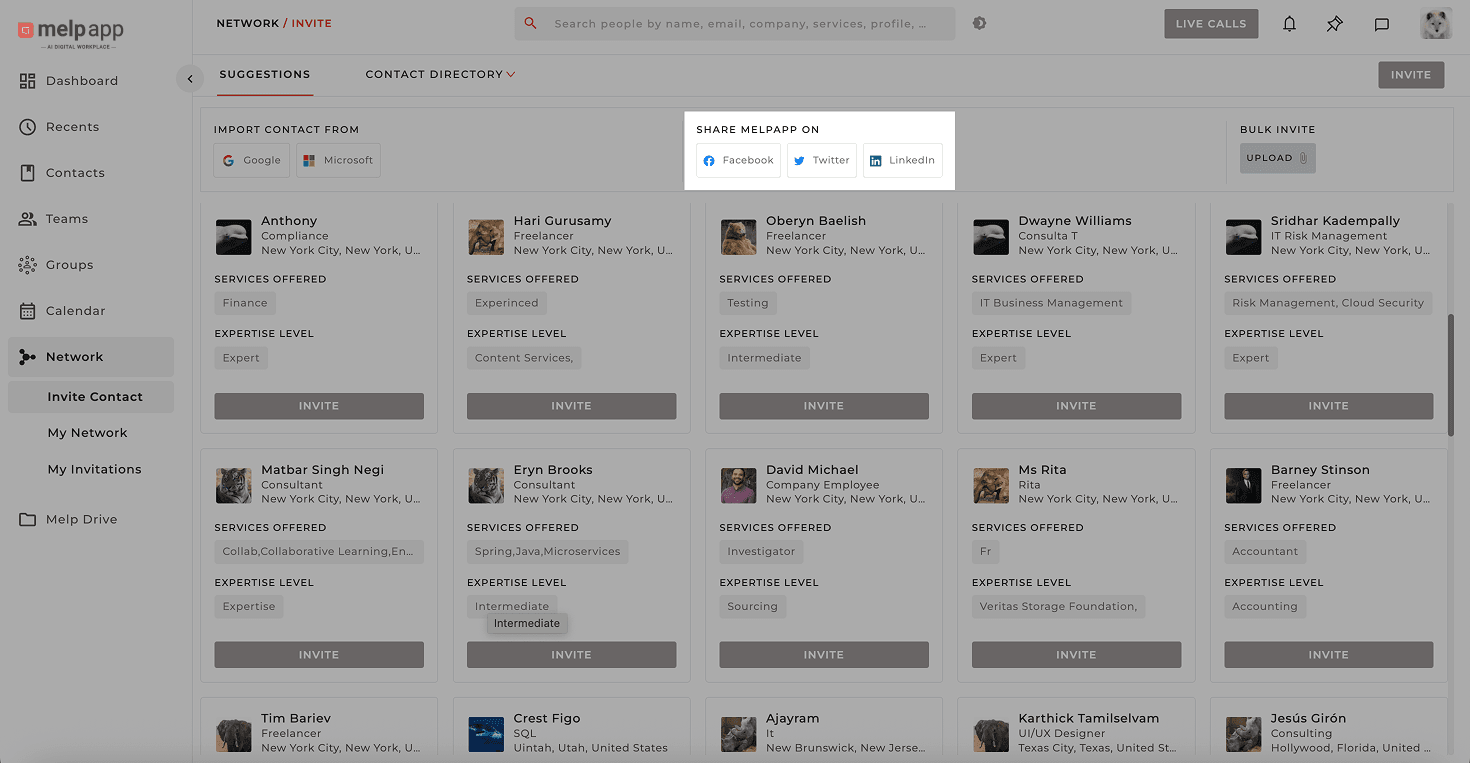Share Melpapp on Twitter
The width and height of the screenshot is (1470, 763).
tap(821, 160)
